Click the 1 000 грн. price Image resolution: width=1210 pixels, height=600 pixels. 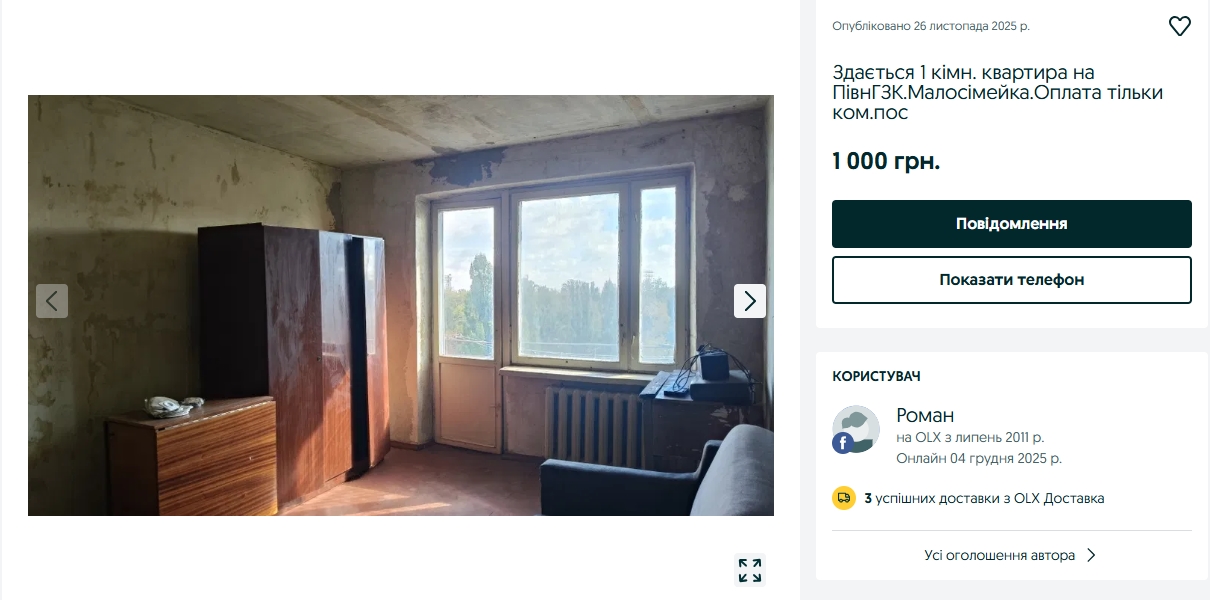coord(886,161)
